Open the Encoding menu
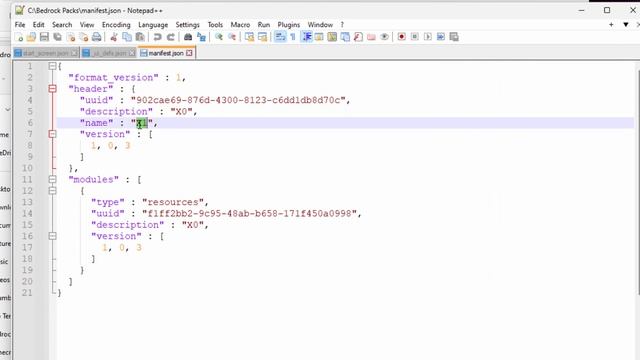The width and height of the screenshot is (640, 360). 116,25
